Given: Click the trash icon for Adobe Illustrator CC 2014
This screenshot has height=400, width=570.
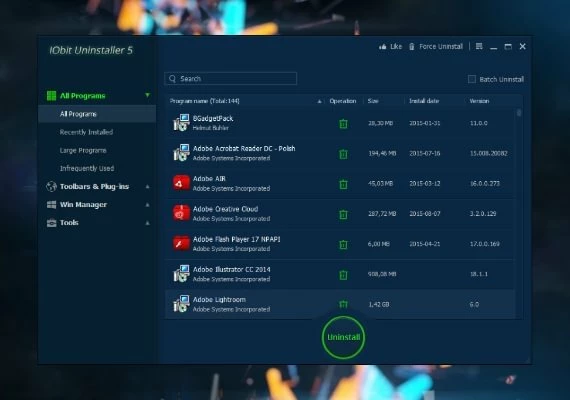Looking at the screenshot, I should coord(343,275).
